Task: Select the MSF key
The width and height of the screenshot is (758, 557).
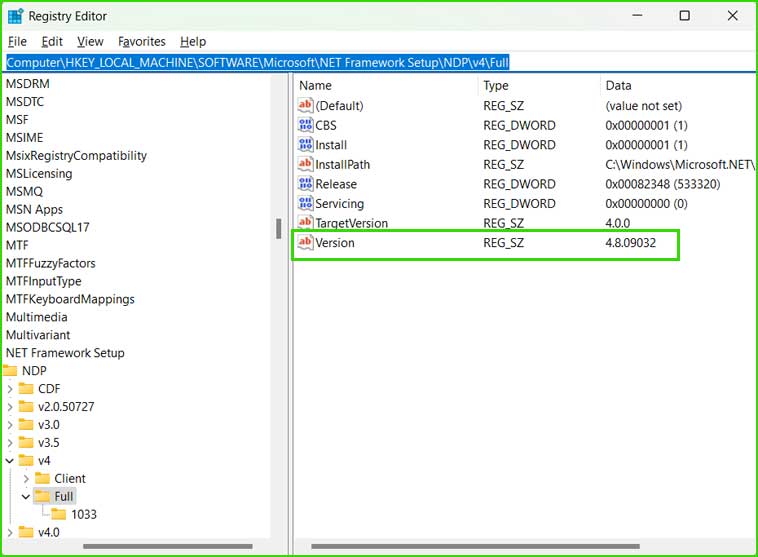Action: 17,119
